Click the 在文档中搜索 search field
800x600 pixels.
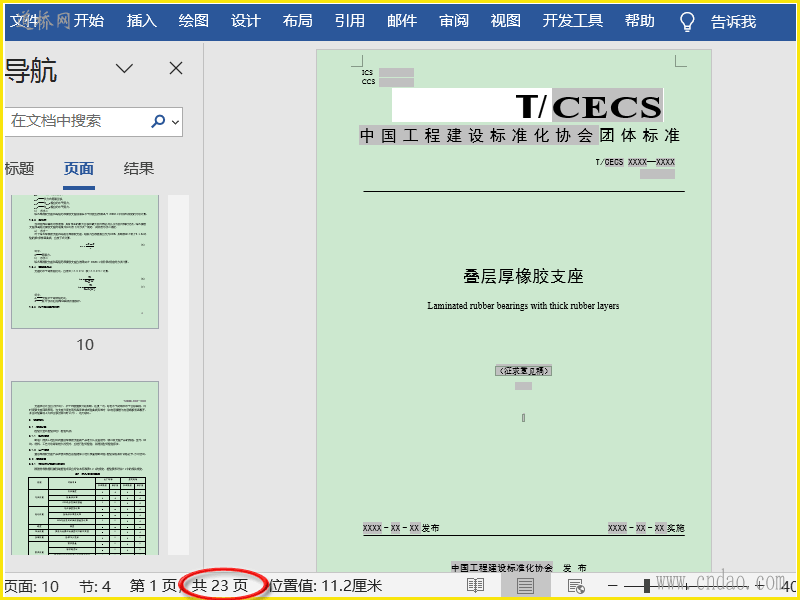[x=77, y=121]
